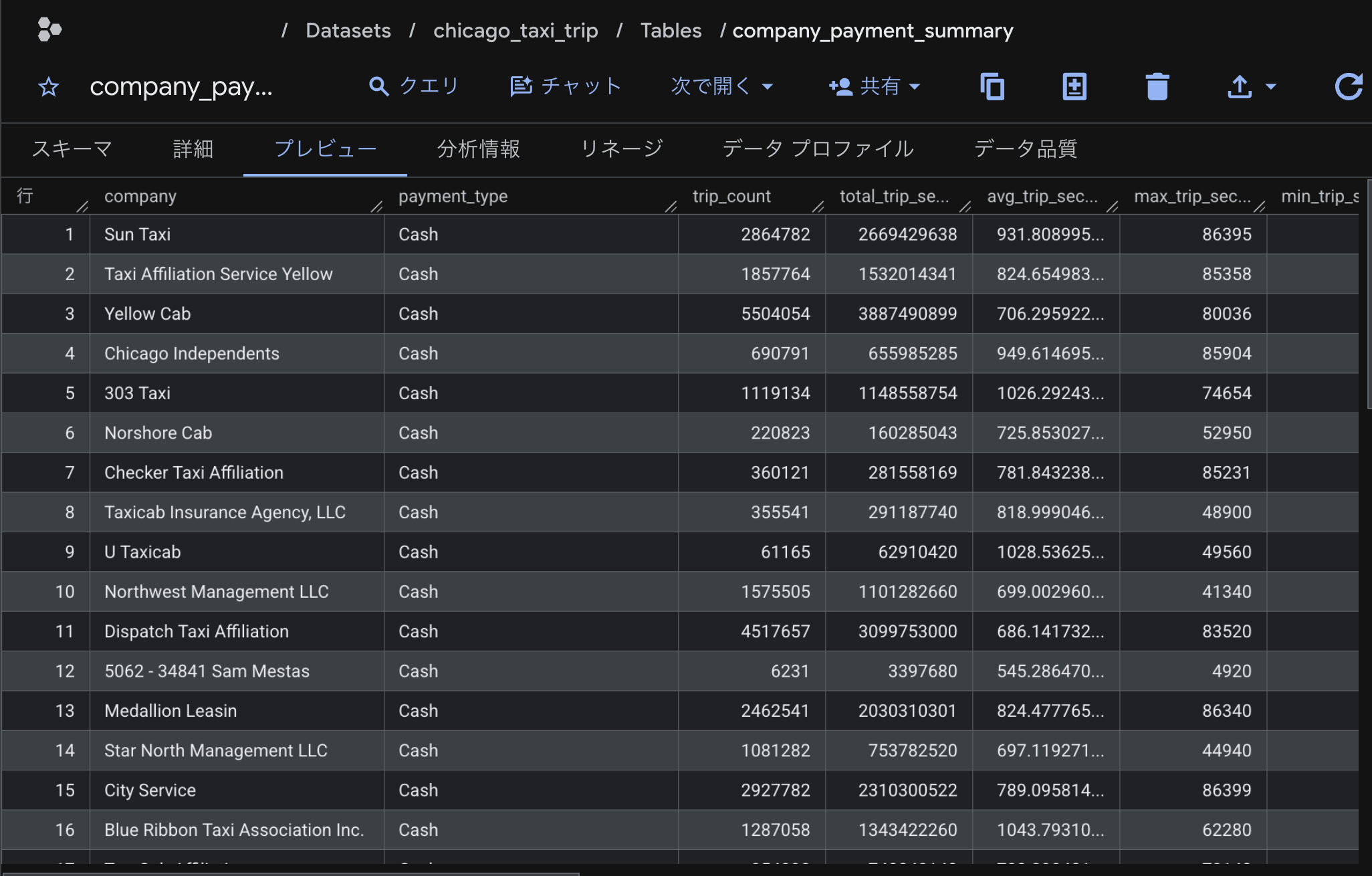Screen dimensions: 1372x876
Task: Click max trip value 86399
Action: point(1226,790)
